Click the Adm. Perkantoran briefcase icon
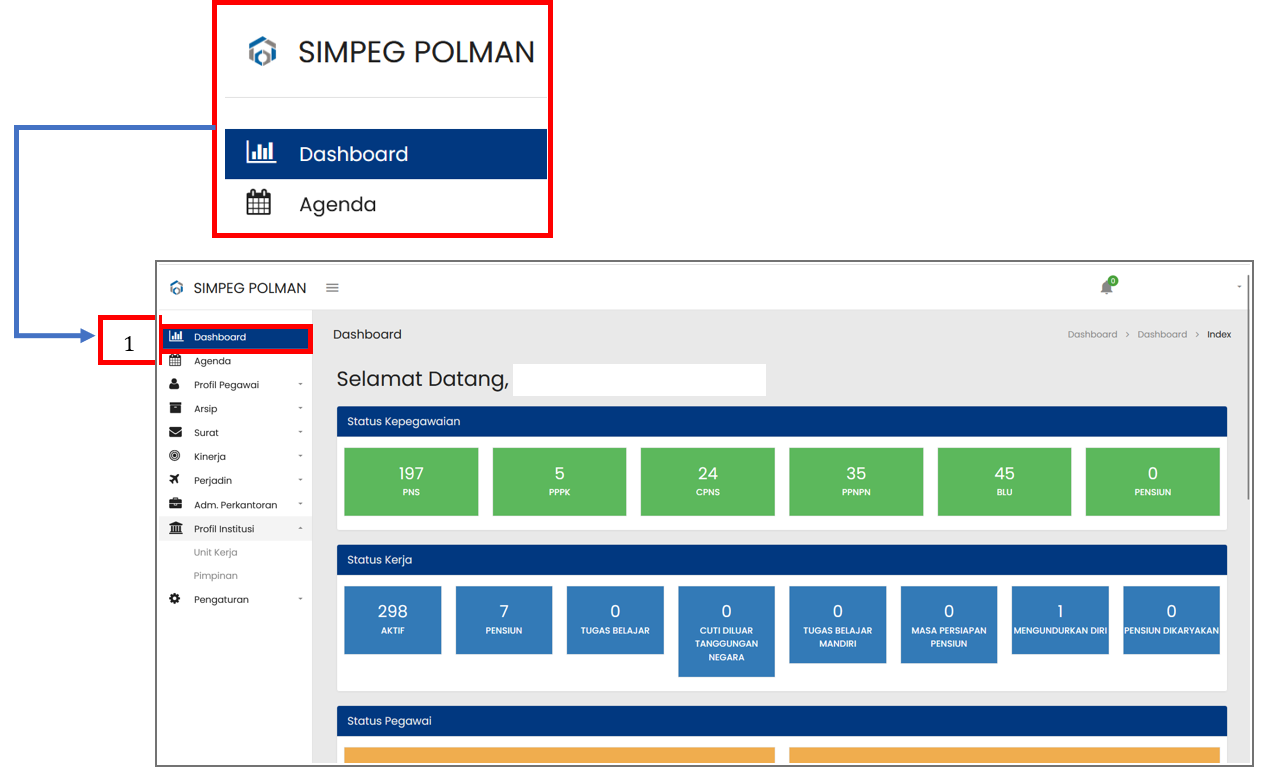Viewport: 1263px width, 772px height. tap(175, 504)
